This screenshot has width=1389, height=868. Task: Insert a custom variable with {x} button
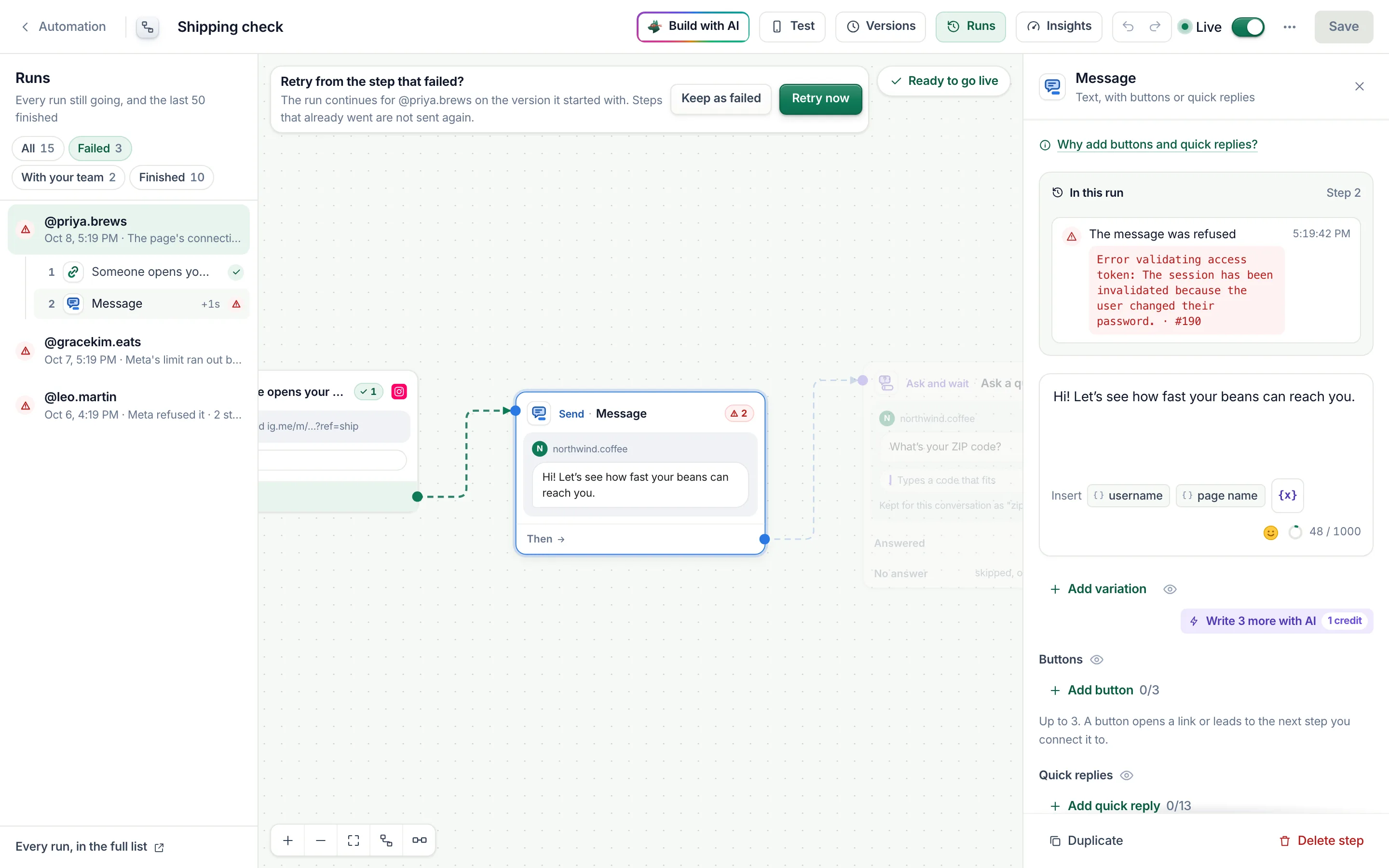(1287, 495)
